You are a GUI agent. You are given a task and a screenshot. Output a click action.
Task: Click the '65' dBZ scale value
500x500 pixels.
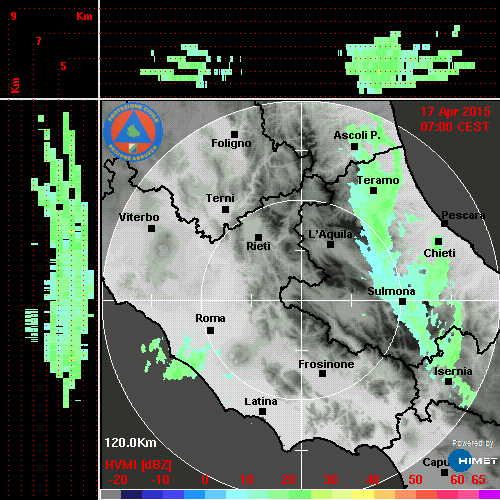tap(478, 480)
